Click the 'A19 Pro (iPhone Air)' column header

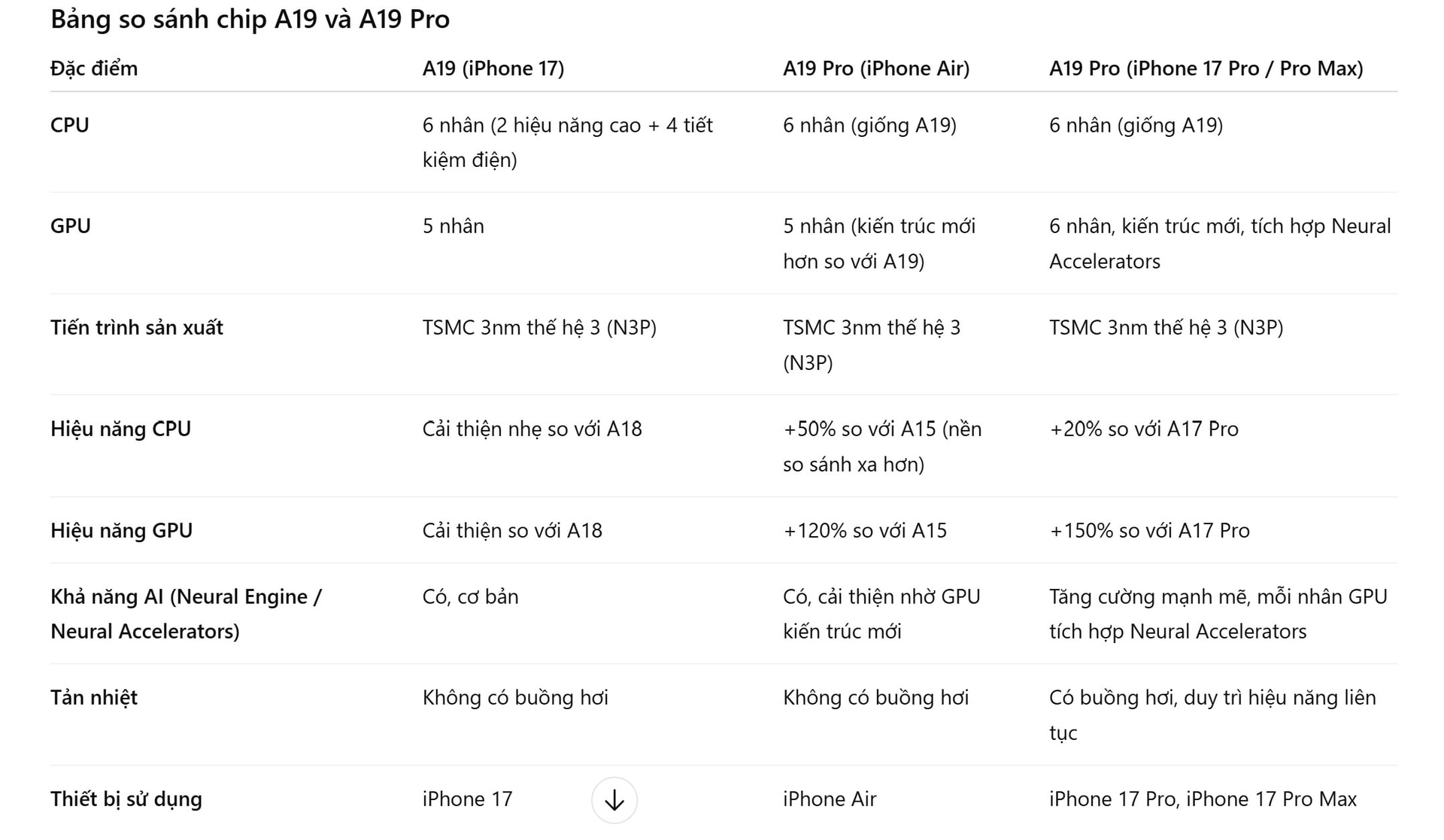pos(876,68)
